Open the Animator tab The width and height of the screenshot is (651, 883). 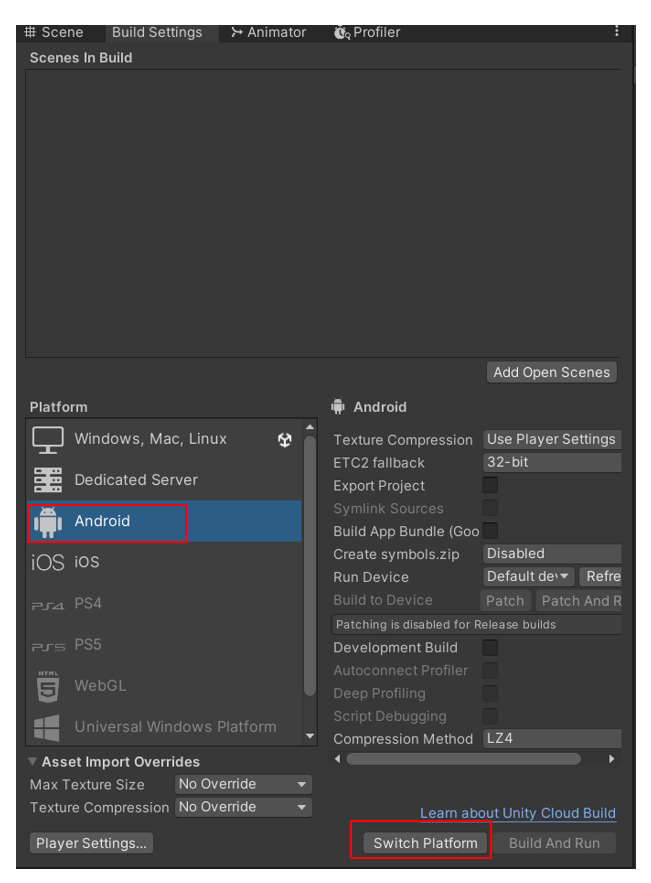click(x=269, y=33)
